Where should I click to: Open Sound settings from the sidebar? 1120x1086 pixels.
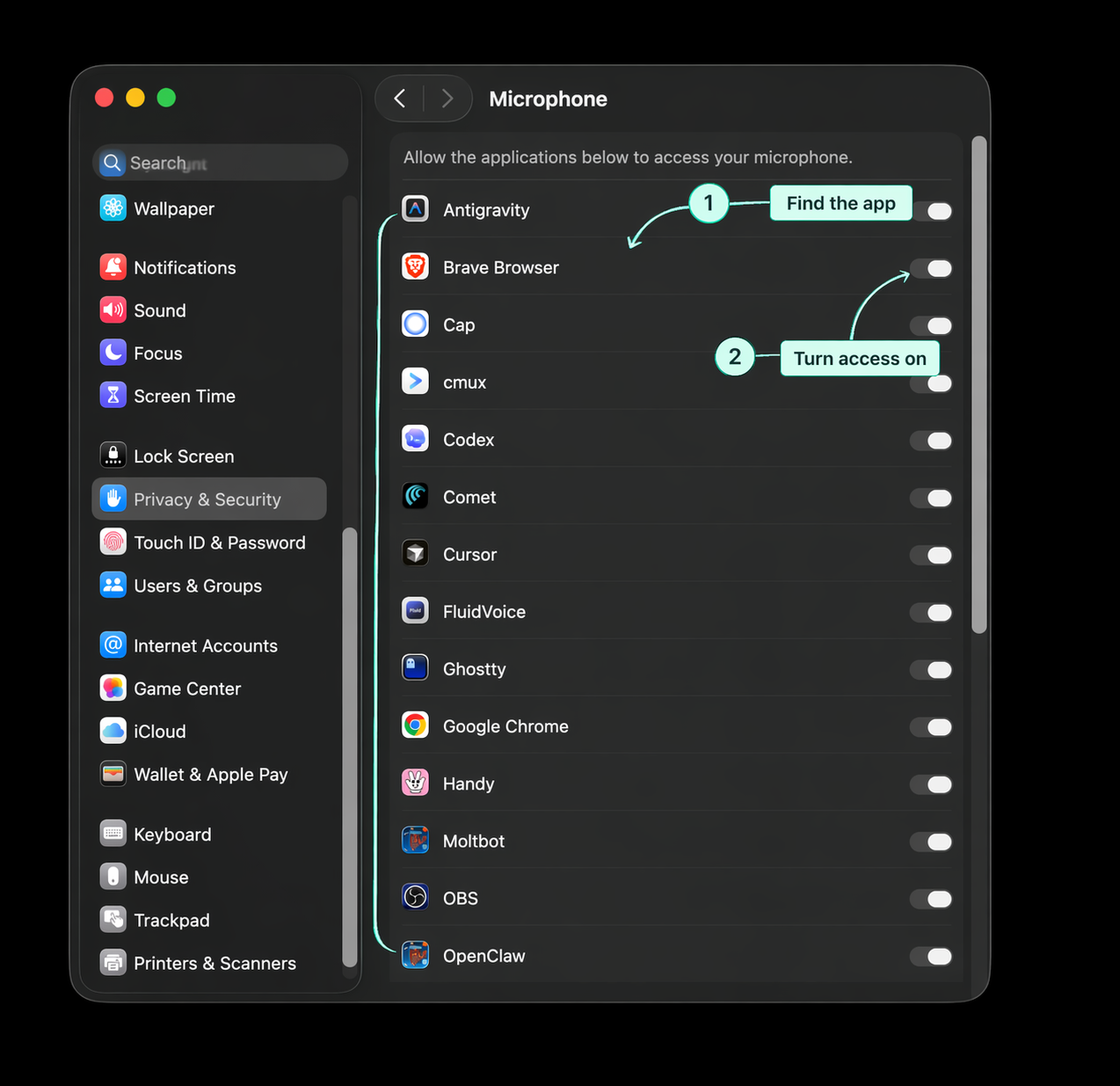[x=160, y=310]
